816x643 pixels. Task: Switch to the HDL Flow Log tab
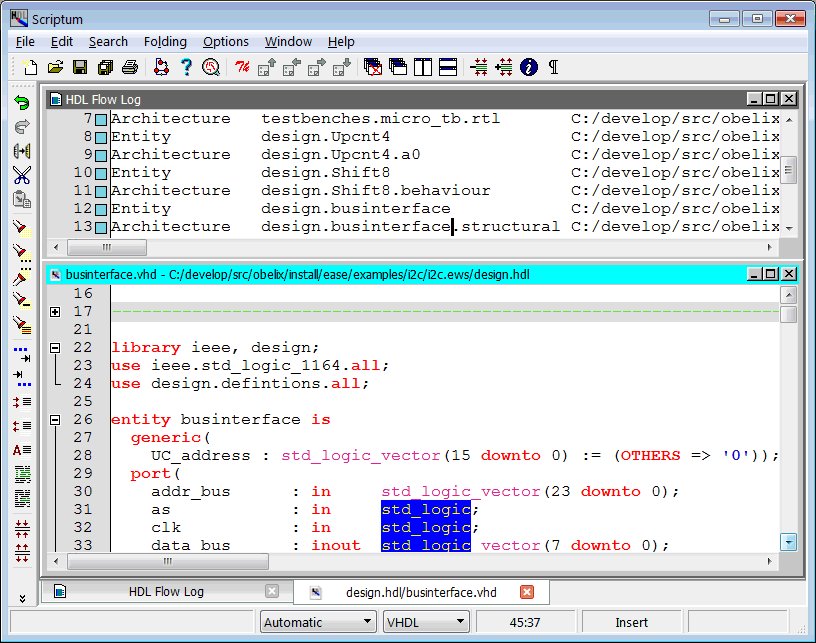pyautogui.click(x=165, y=591)
